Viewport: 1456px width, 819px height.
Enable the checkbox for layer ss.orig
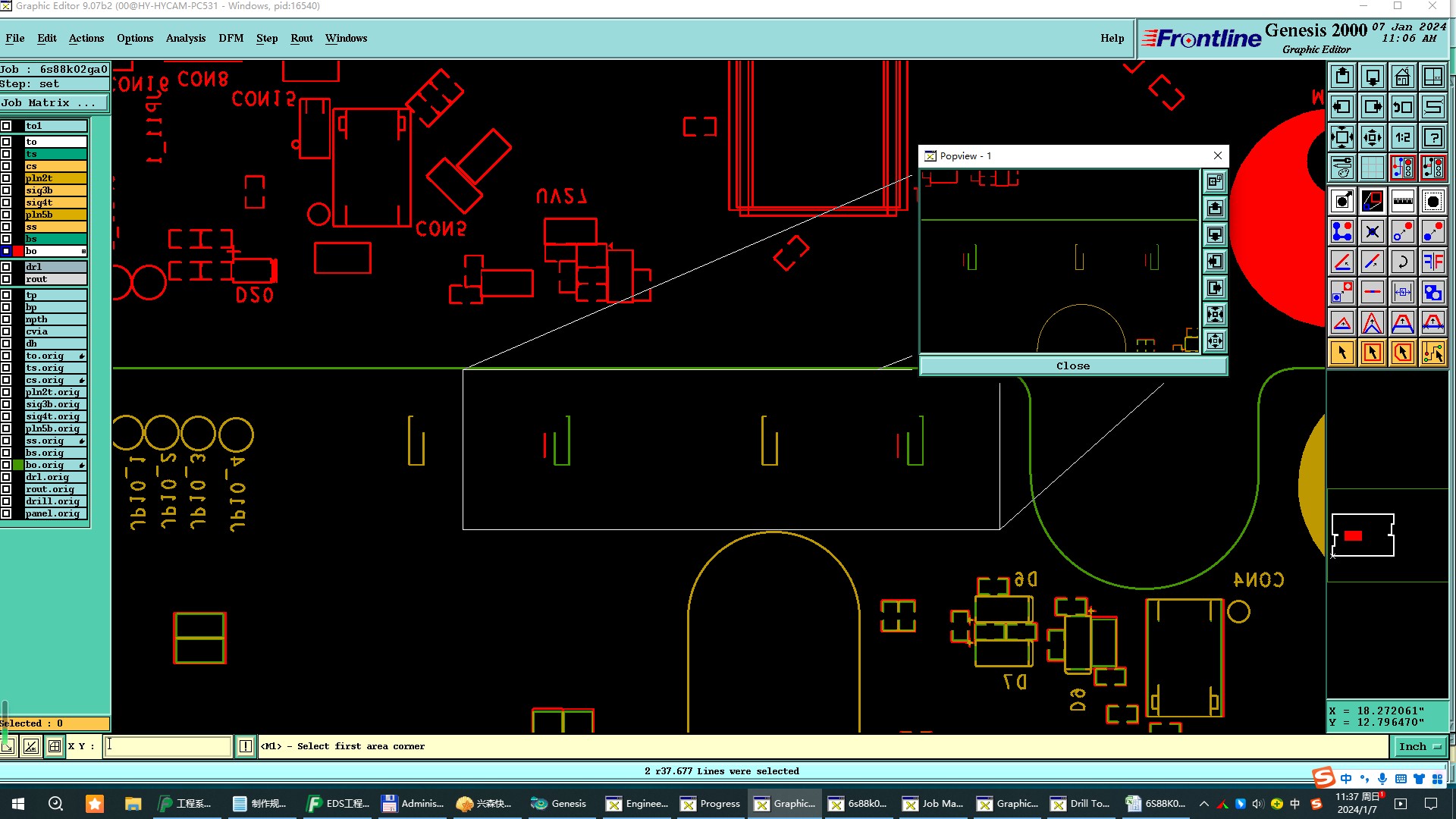click(6, 441)
